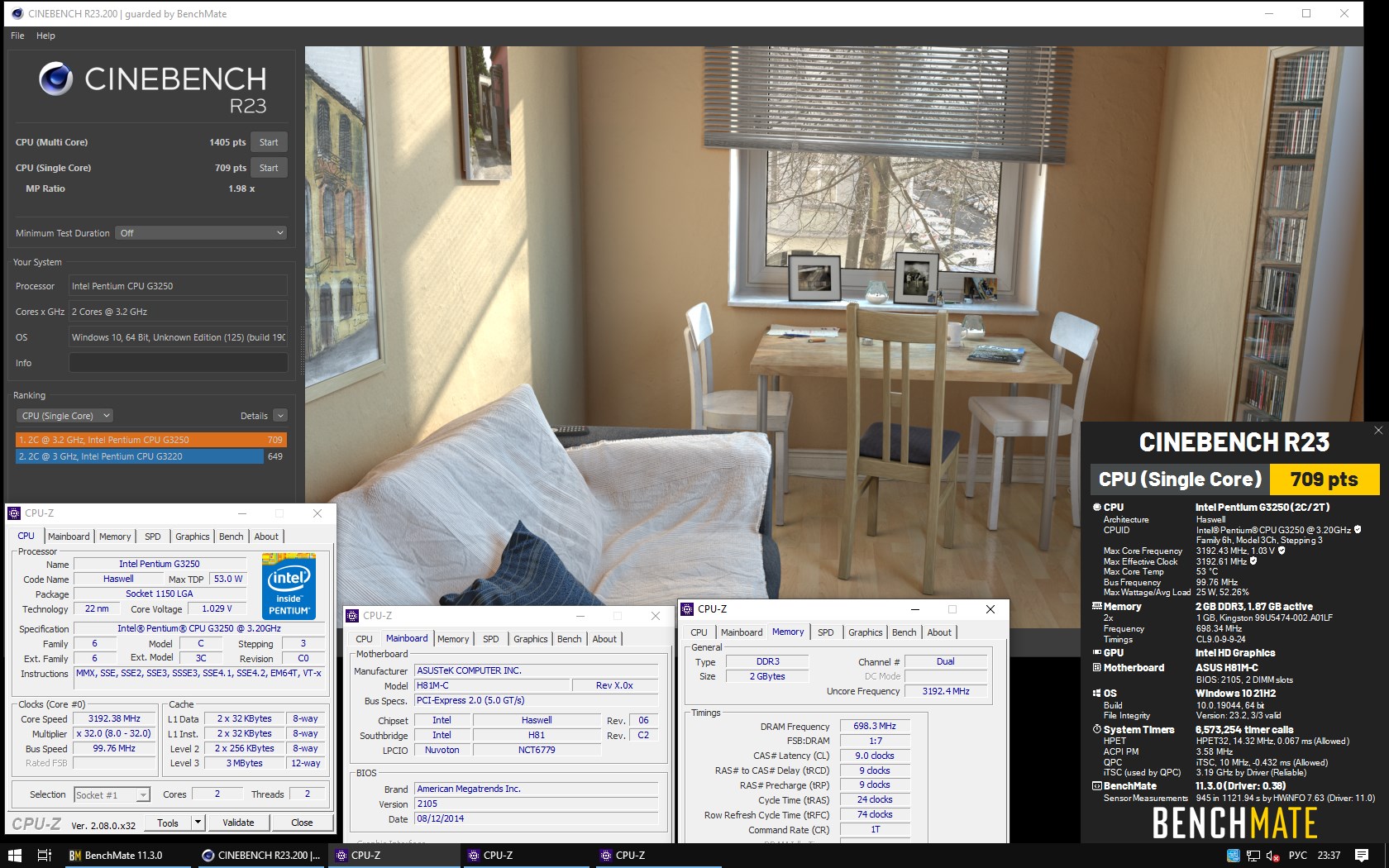Click the Intel Pentium inside logo in CPU-Z

289,585
